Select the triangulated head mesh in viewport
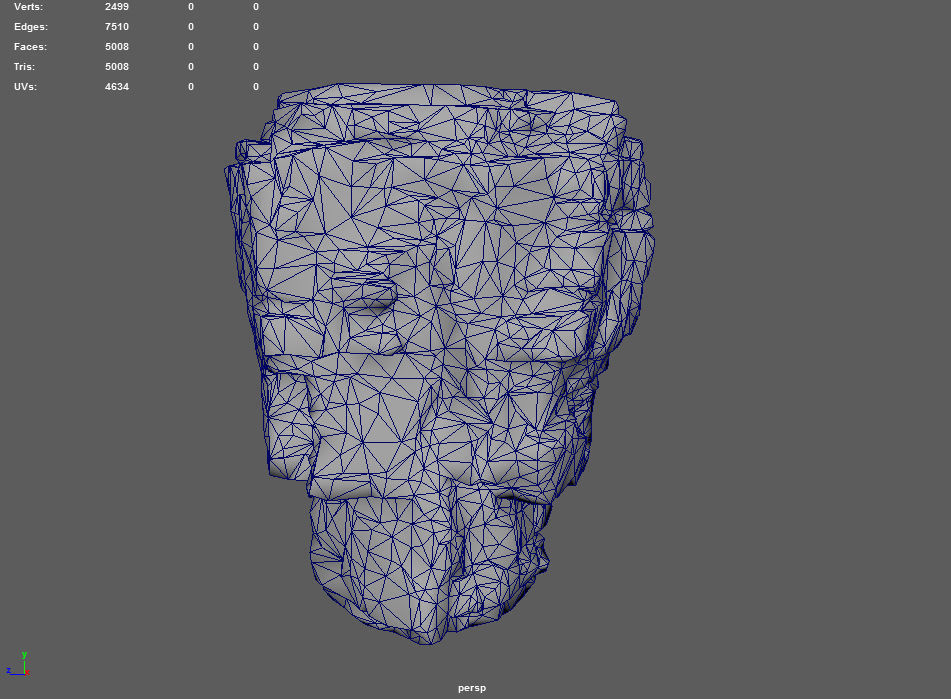Viewport: 951px width, 699px height. click(x=439, y=364)
